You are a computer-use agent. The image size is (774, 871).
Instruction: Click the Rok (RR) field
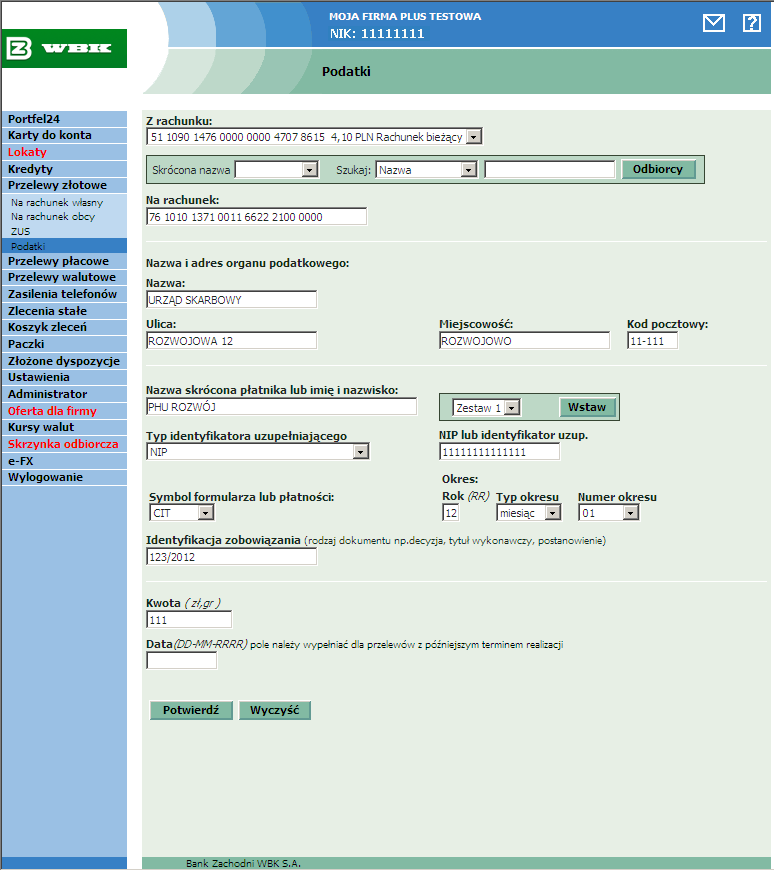[x=451, y=513]
